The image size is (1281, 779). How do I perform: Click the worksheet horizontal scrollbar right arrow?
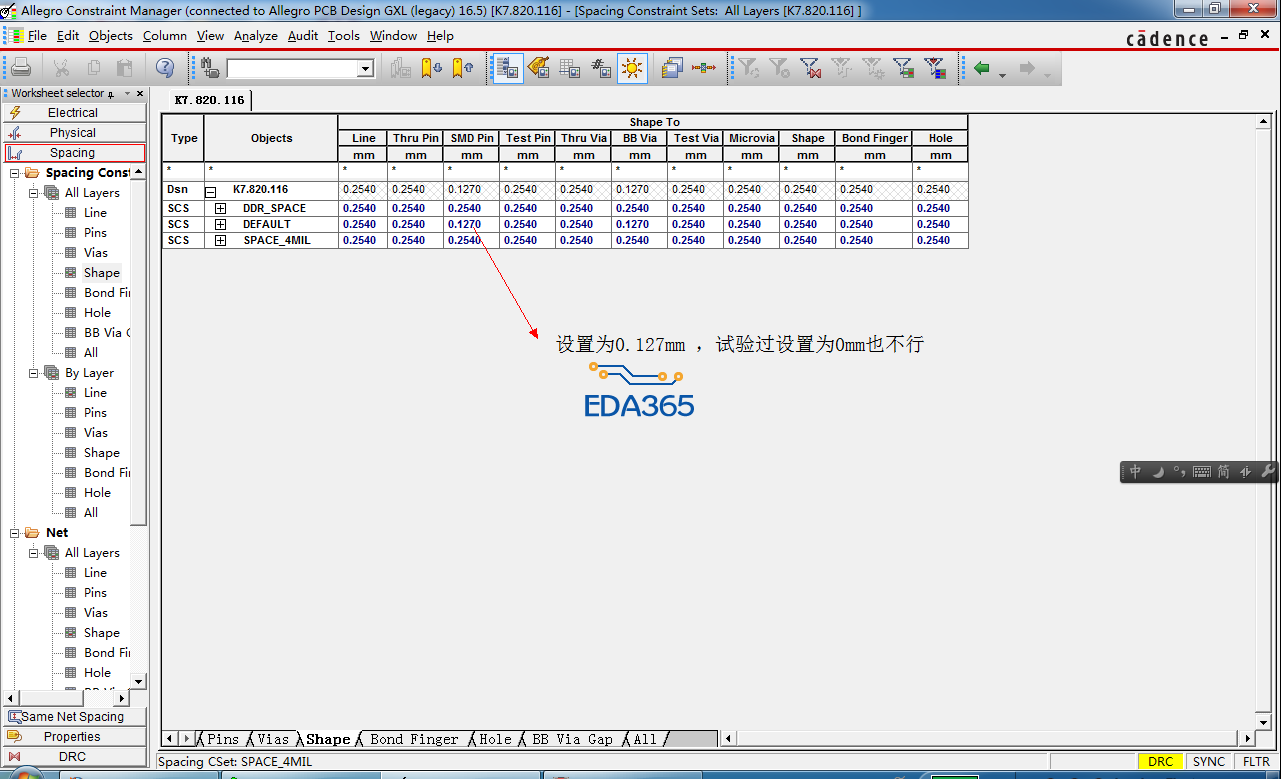(x=1247, y=739)
